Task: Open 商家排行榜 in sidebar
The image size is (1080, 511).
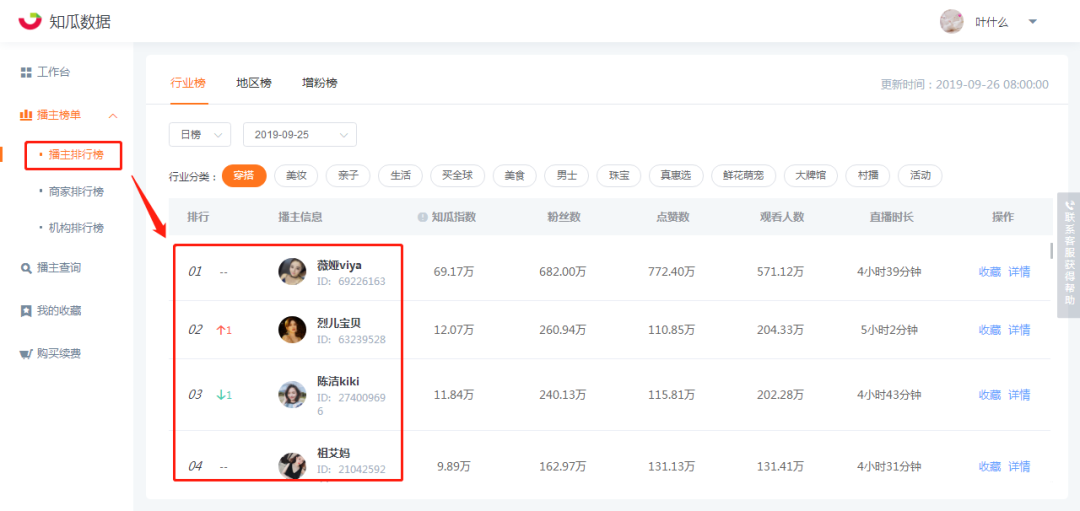Action: tap(76, 191)
